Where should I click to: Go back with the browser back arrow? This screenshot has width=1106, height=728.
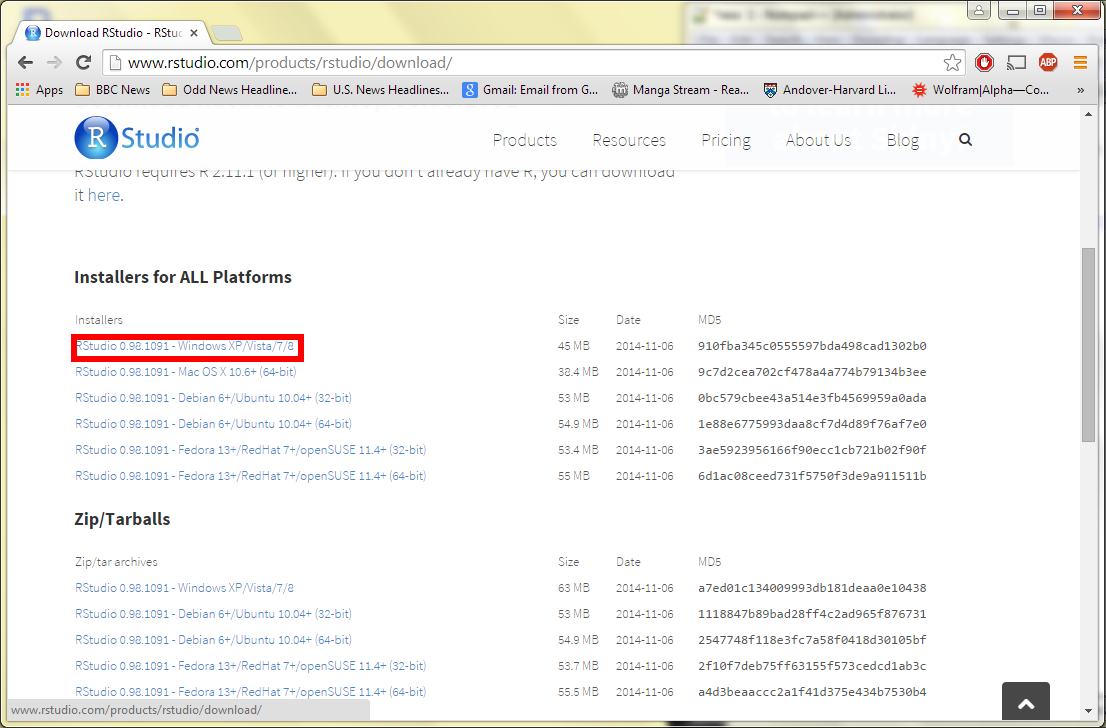coord(26,63)
